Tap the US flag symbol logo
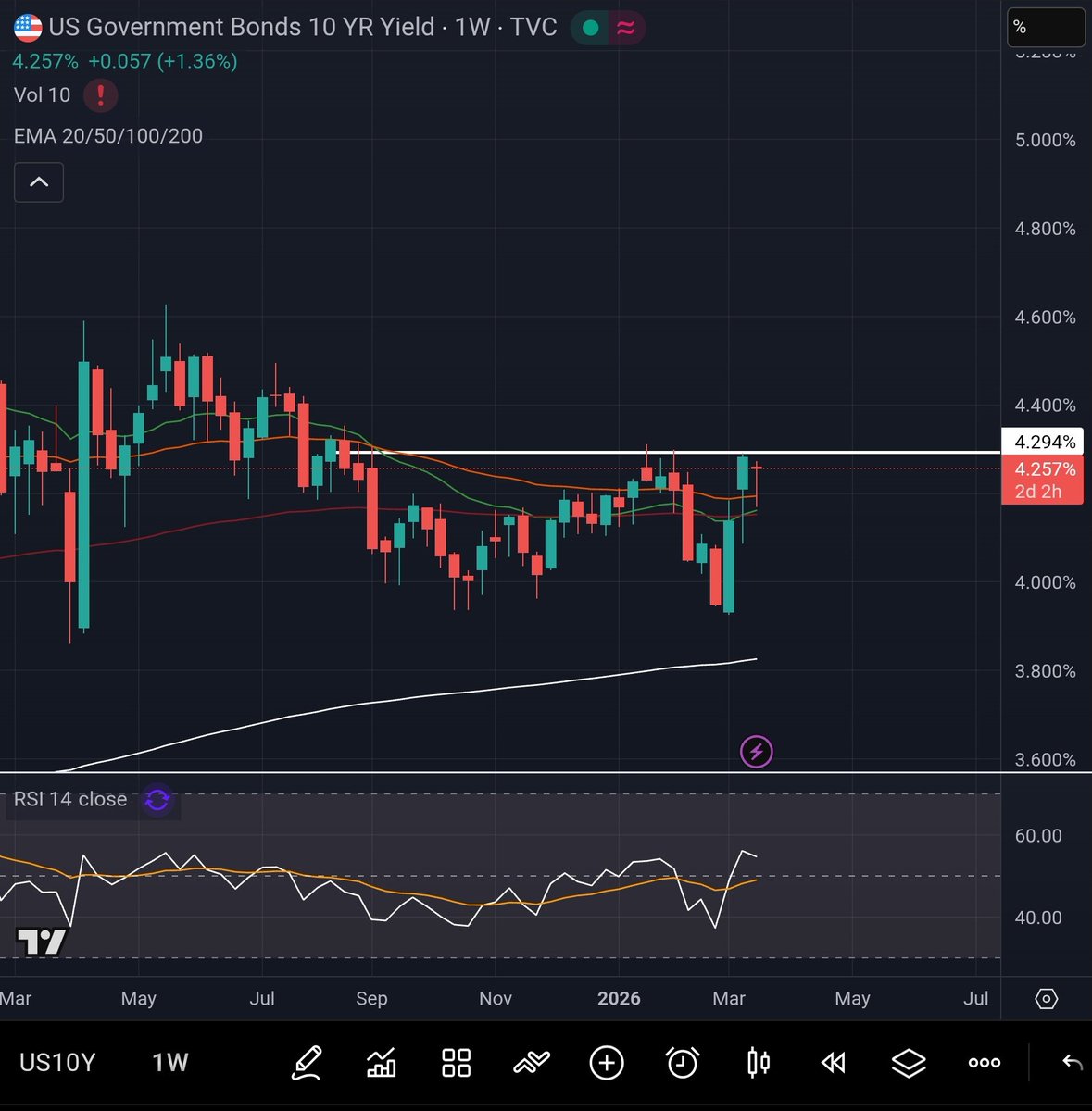 pos(27,26)
